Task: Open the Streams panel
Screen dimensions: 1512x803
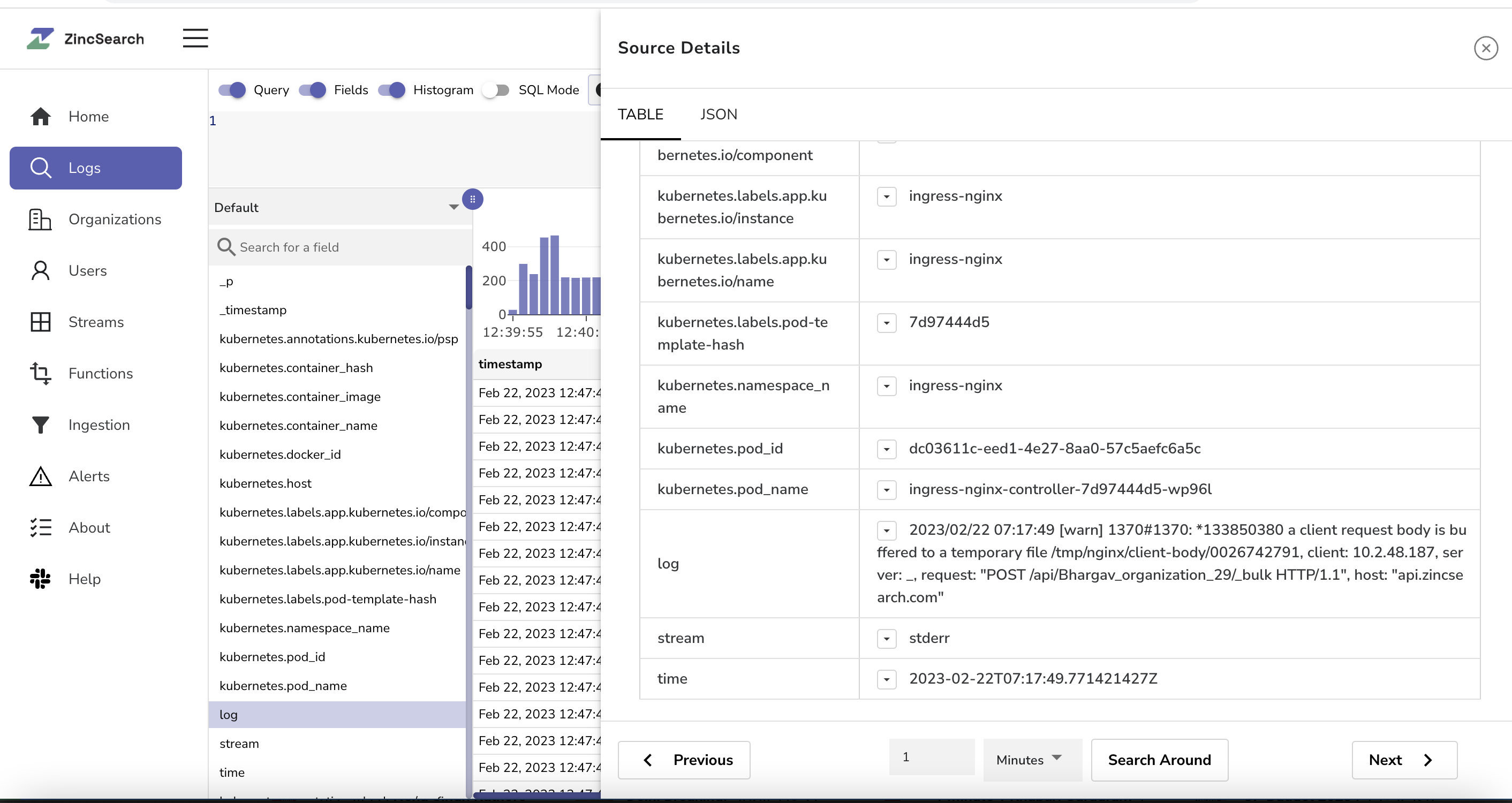Action: (96, 322)
